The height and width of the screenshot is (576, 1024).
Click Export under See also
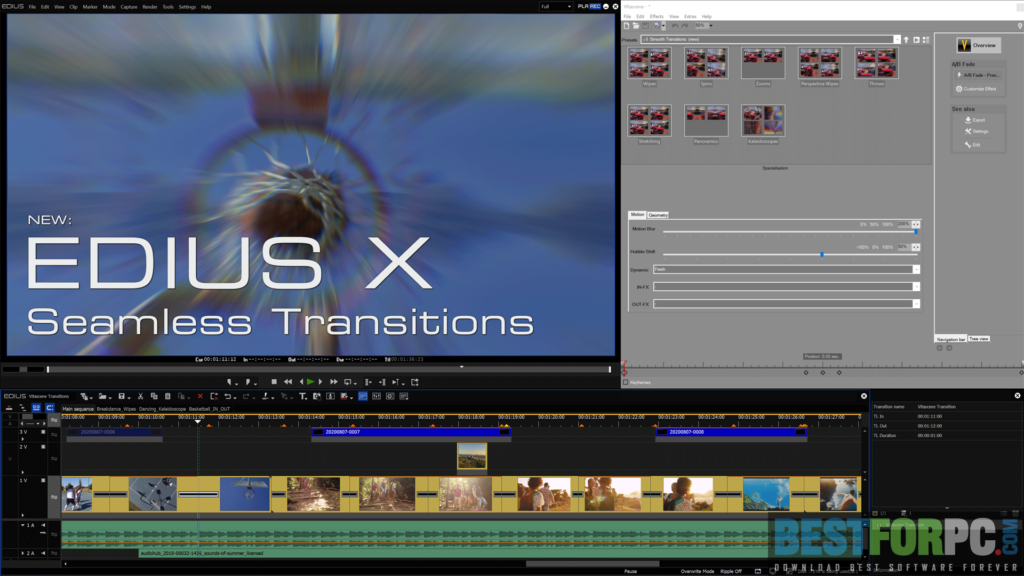point(975,120)
